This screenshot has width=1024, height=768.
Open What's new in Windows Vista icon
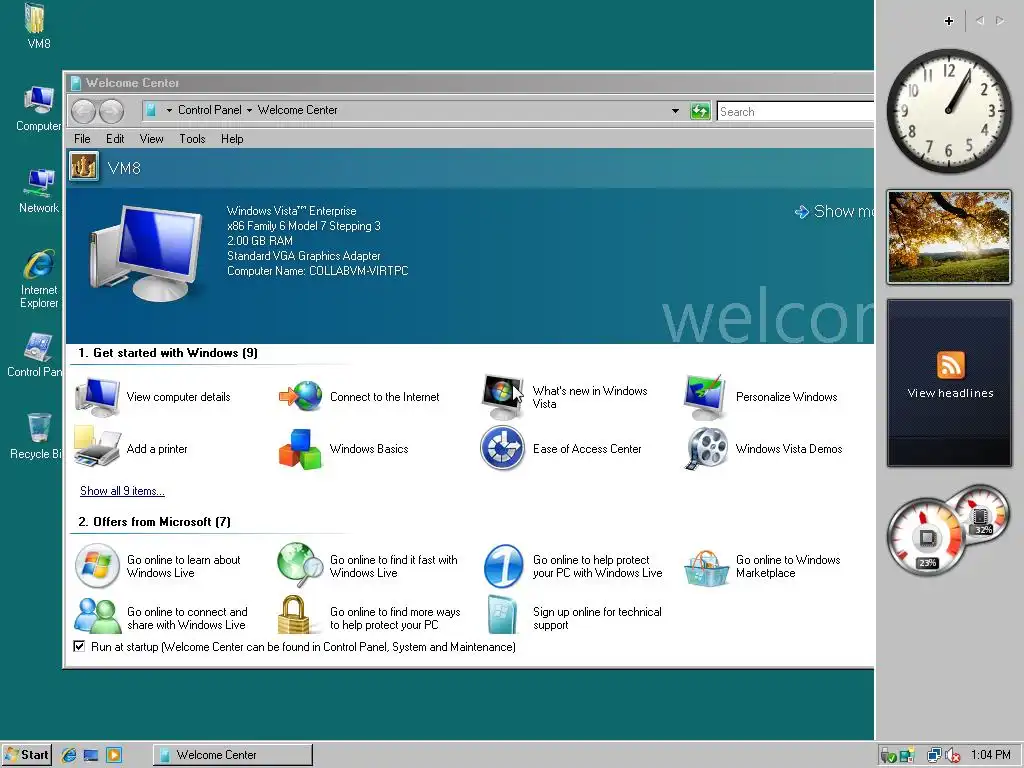pyautogui.click(x=503, y=396)
